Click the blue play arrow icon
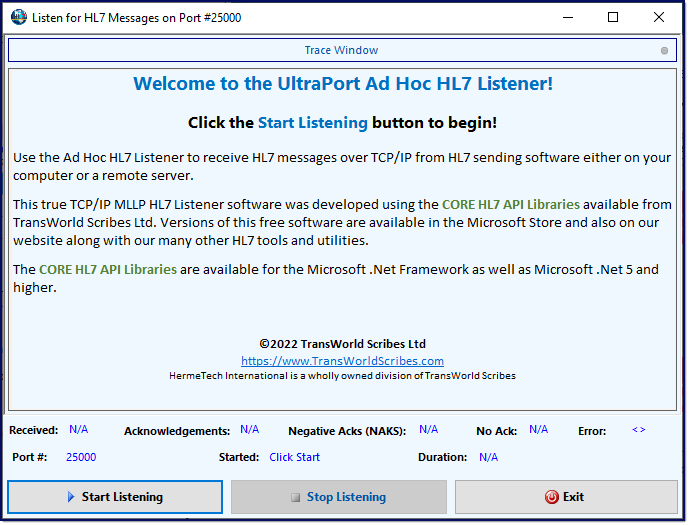 [x=71, y=497]
